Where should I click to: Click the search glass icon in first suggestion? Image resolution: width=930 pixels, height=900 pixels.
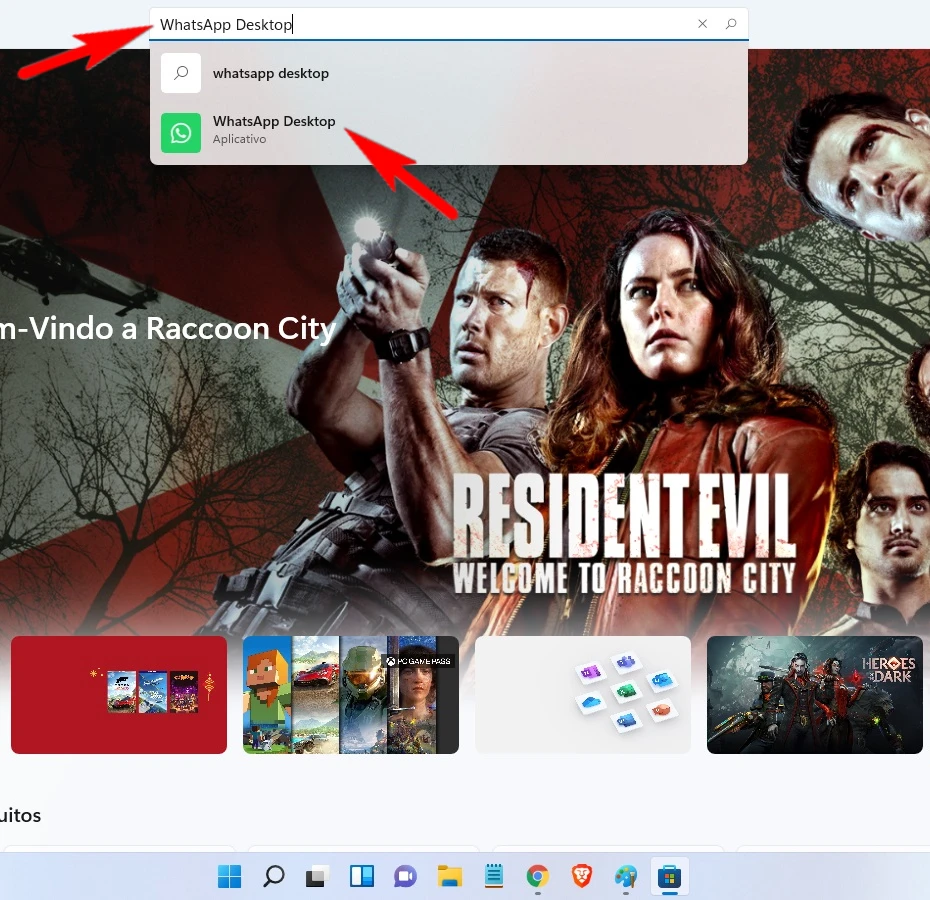(x=181, y=73)
